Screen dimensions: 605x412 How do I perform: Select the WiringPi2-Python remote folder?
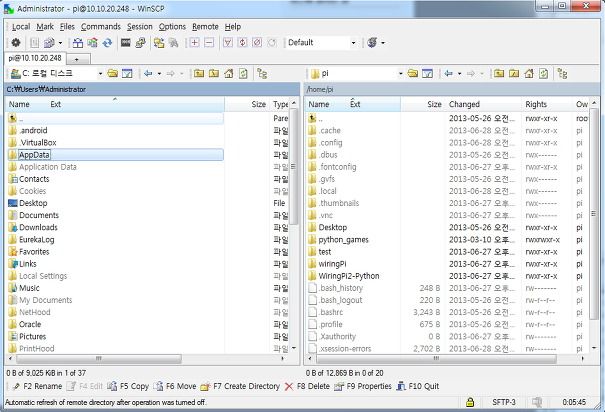(x=349, y=276)
